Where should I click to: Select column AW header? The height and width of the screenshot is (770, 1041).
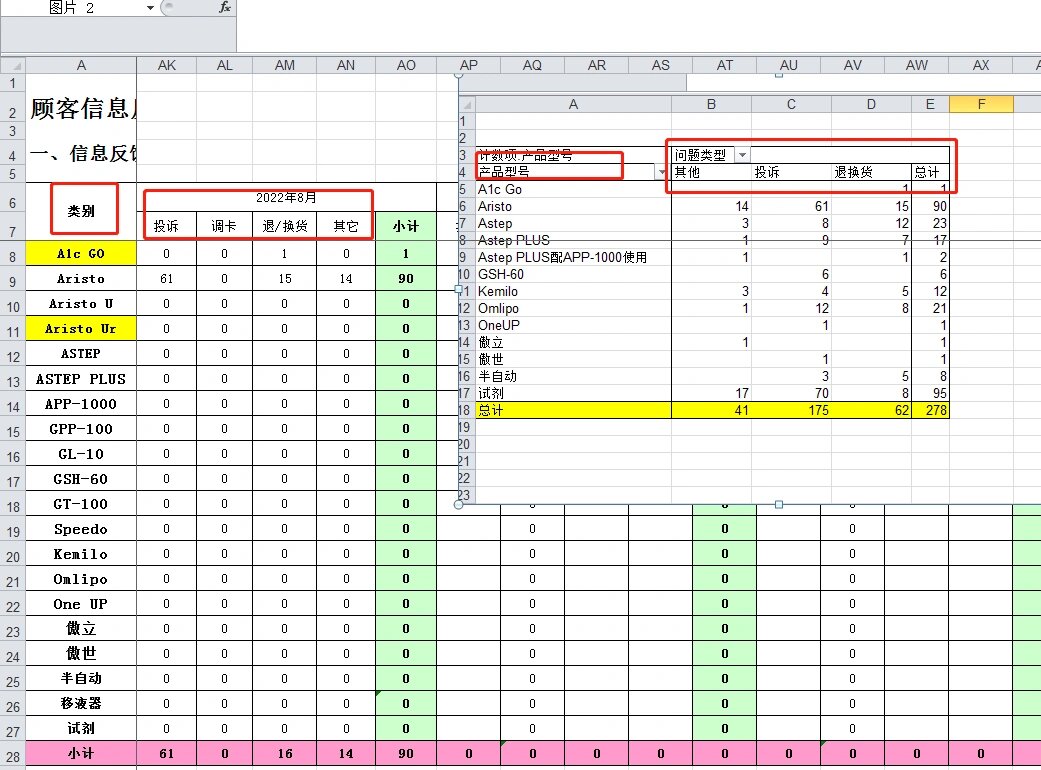click(917, 65)
